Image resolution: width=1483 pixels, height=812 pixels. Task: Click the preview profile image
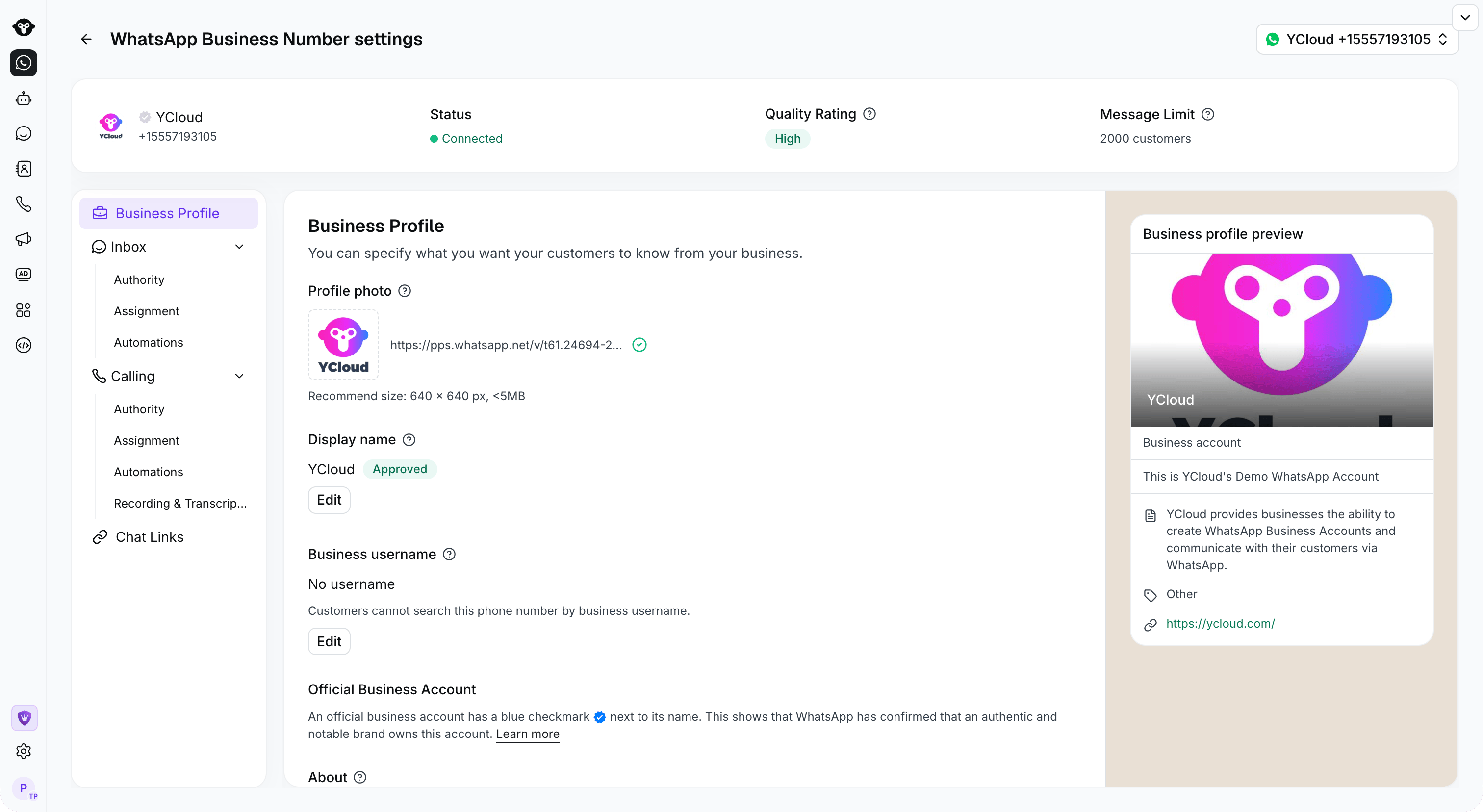(x=1281, y=340)
